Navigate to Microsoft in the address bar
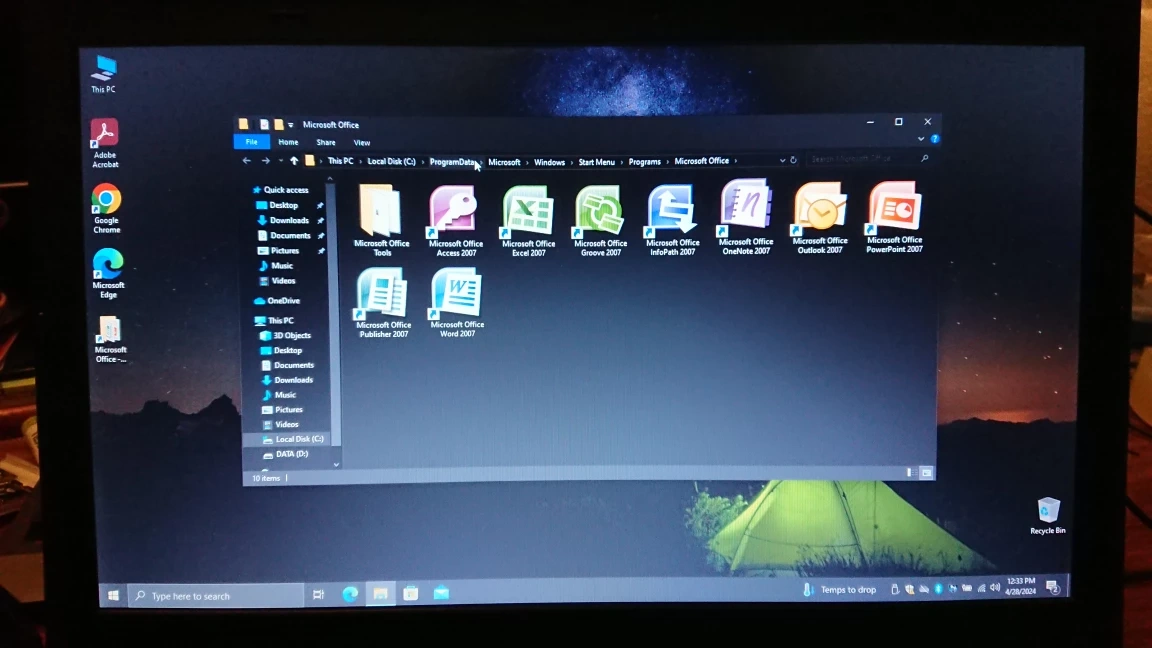 pos(504,162)
